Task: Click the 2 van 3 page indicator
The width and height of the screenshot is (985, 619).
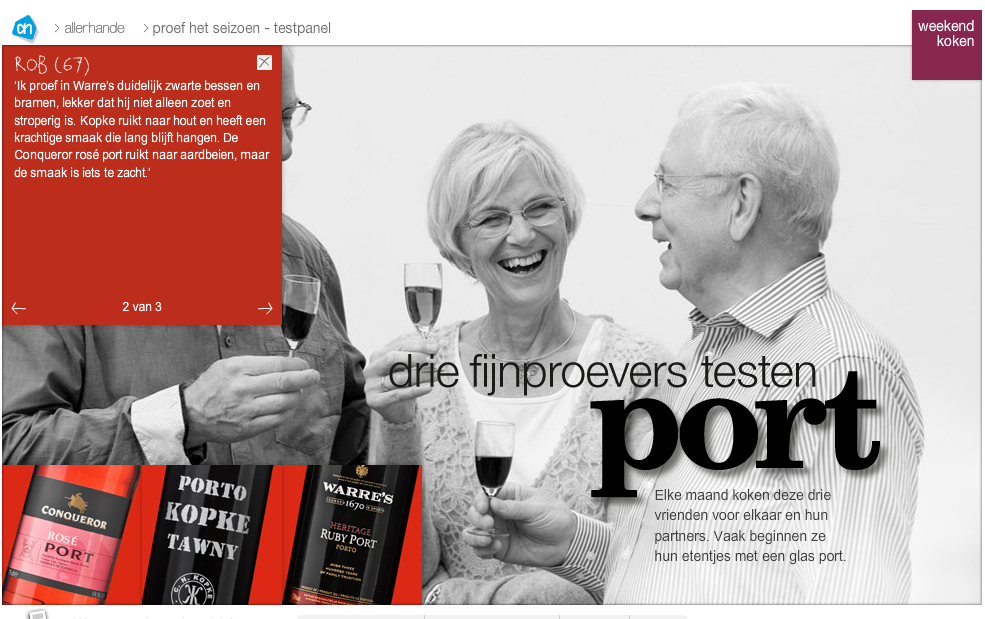Action: [142, 307]
